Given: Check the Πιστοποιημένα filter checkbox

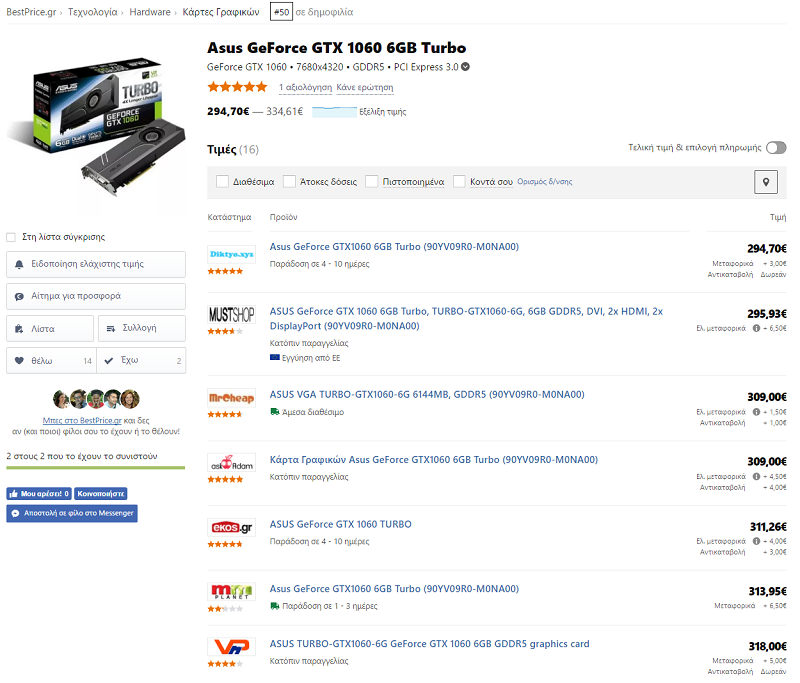Looking at the screenshot, I should pos(371,182).
